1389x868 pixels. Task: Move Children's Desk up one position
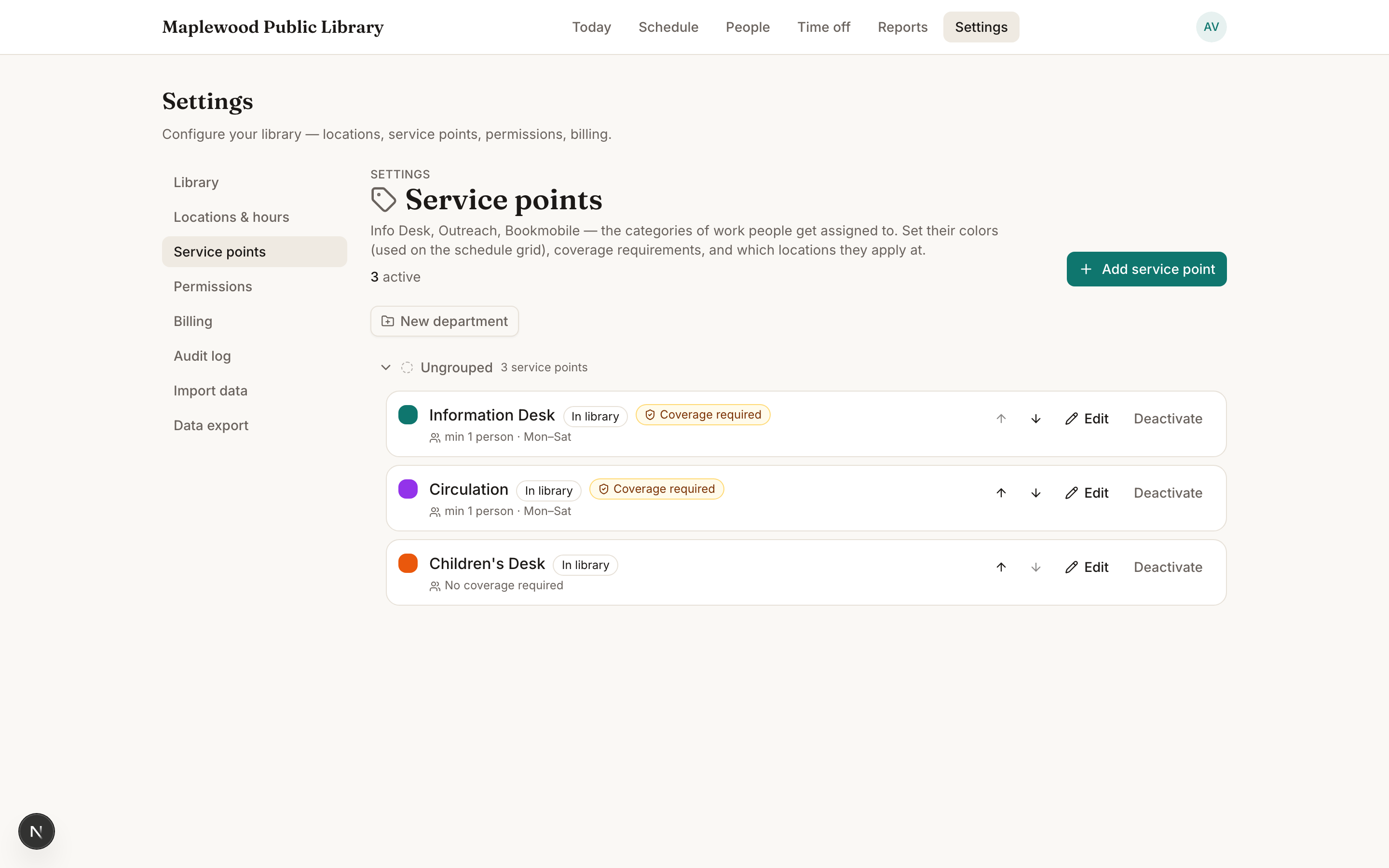pyautogui.click(x=1001, y=567)
